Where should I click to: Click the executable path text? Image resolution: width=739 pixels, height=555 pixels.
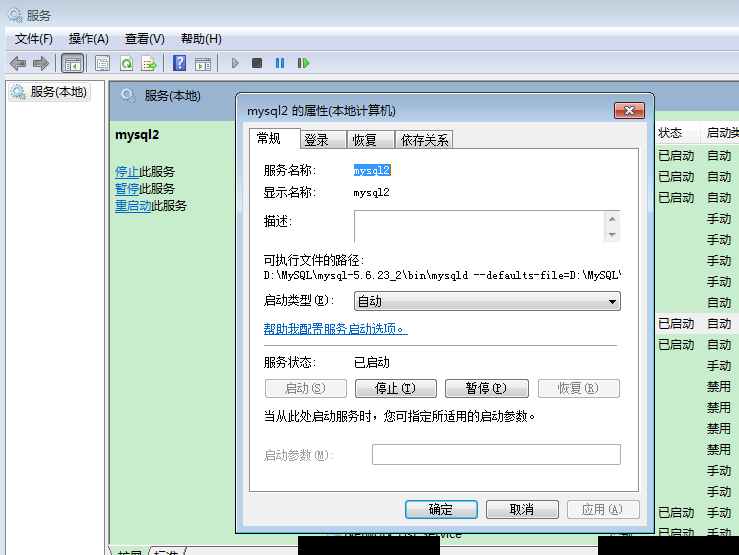(x=442, y=275)
